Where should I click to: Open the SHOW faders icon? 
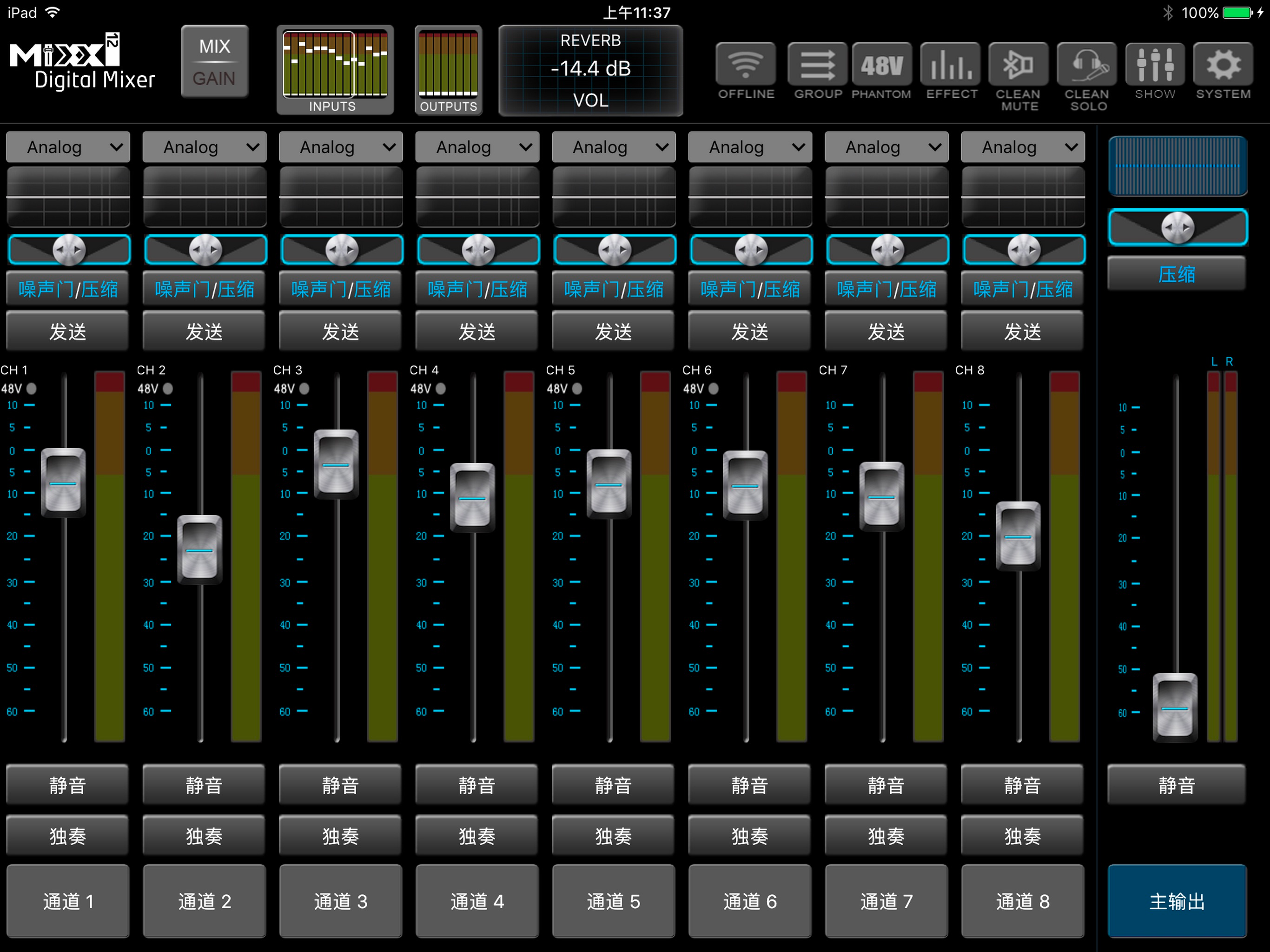(1155, 64)
